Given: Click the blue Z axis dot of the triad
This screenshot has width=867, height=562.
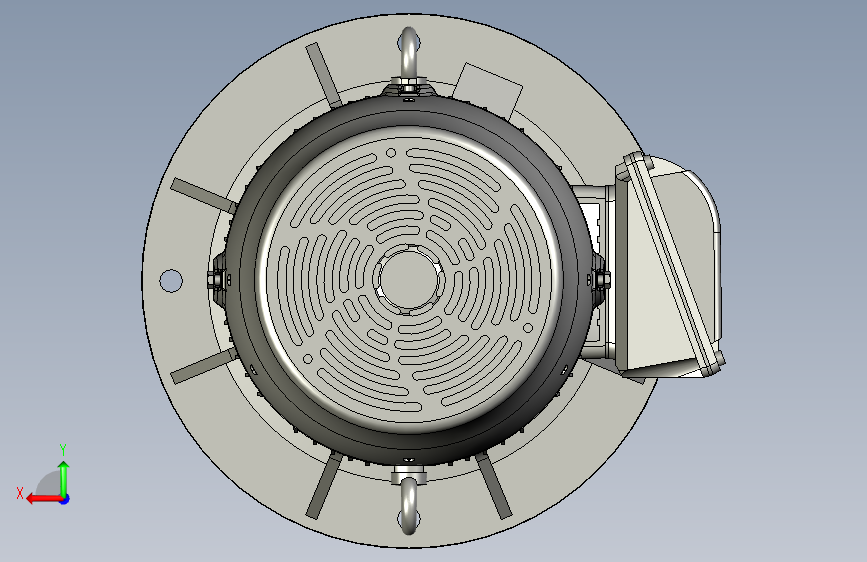Looking at the screenshot, I should (65, 499).
